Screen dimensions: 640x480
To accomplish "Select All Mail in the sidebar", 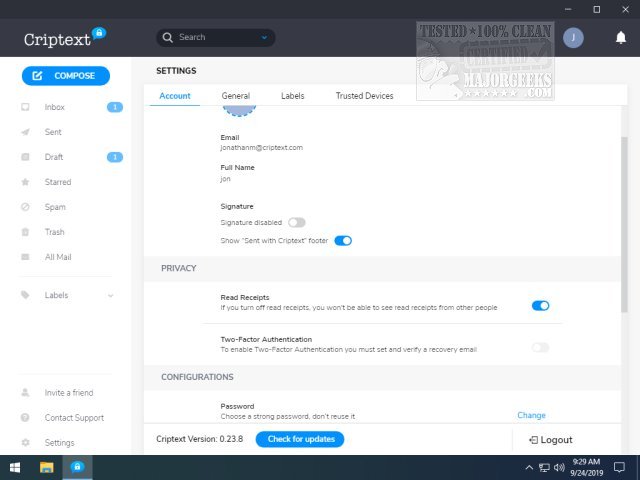I will [58, 257].
